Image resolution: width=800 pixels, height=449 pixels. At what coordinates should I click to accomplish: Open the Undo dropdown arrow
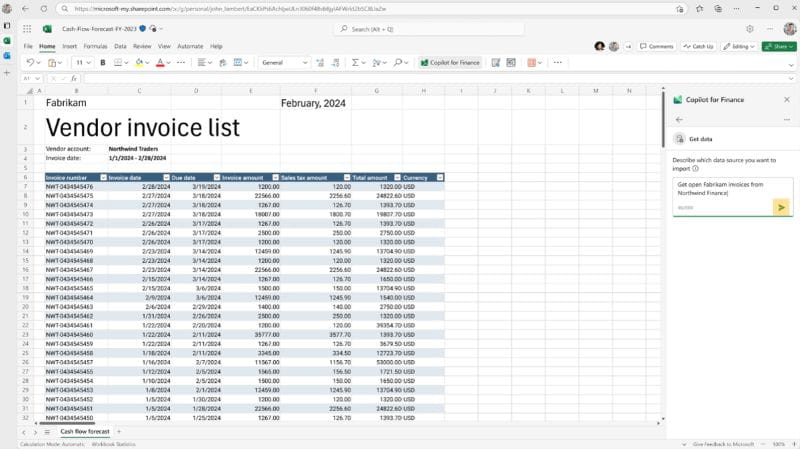(38, 63)
